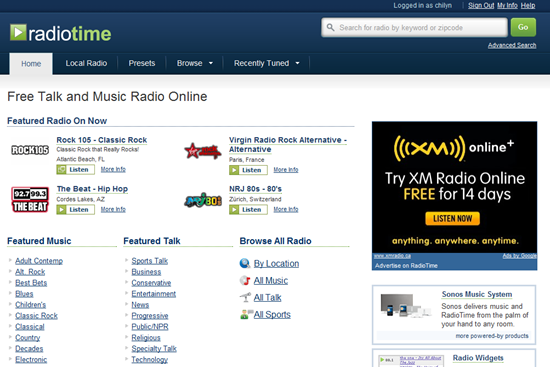The height and width of the screenshot is (367, 550).
Task: Open Religious talk category
Action: click(x=146, y=338)
